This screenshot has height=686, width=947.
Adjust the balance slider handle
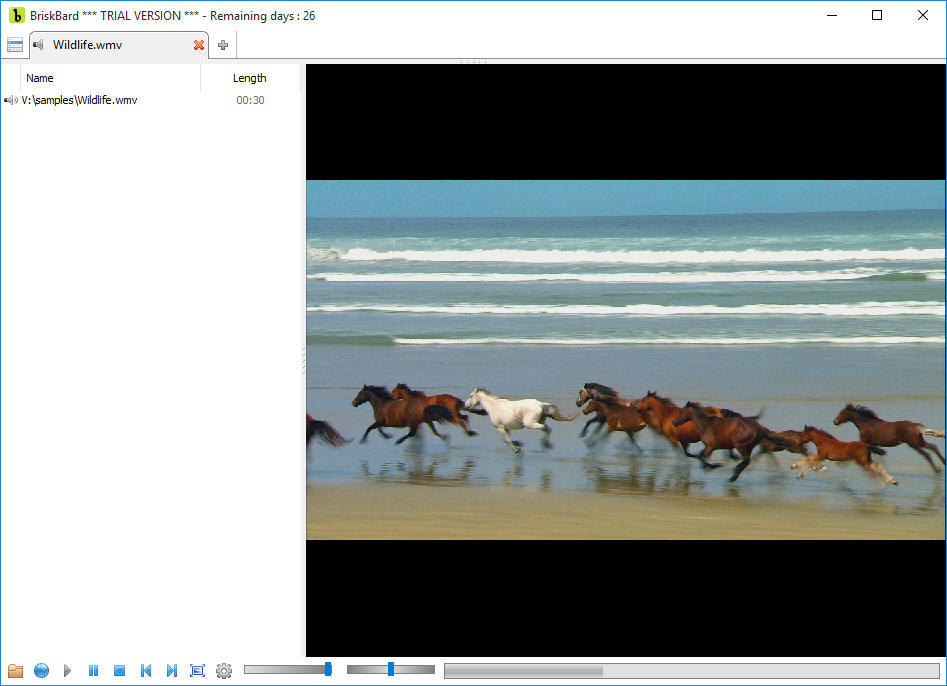391,668
